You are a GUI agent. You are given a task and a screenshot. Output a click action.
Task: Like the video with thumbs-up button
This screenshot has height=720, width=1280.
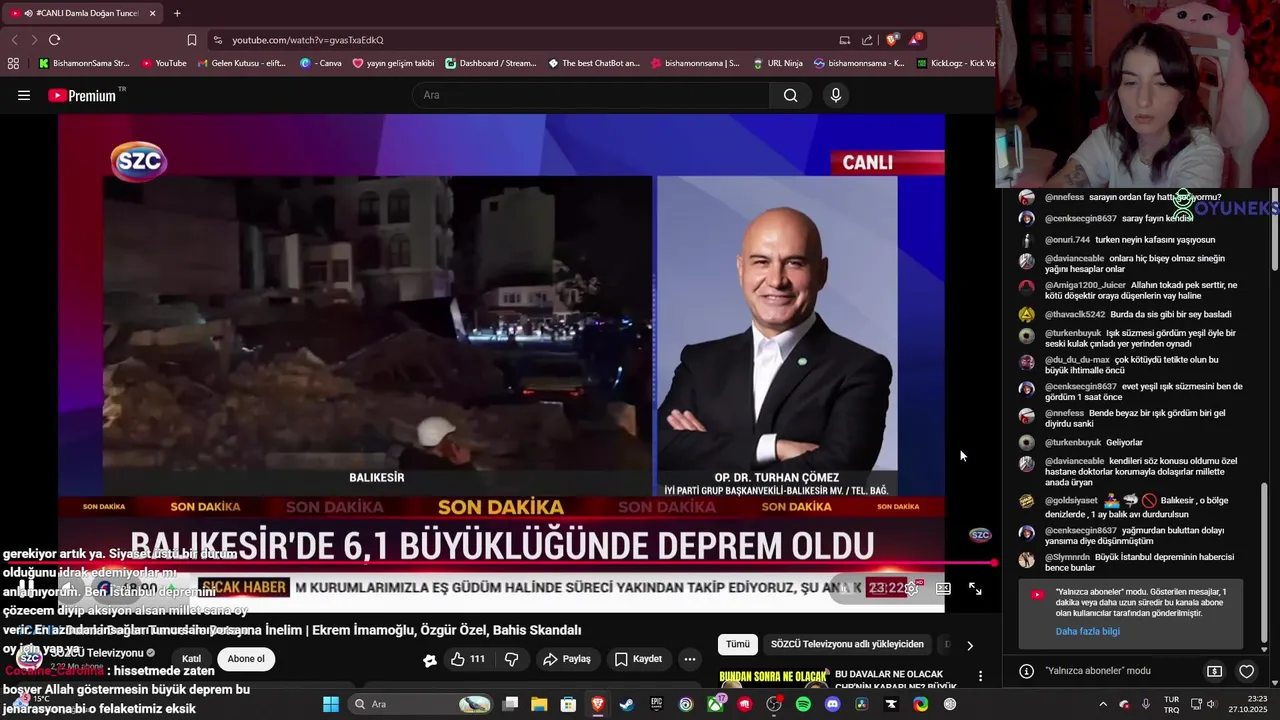tap(468, 659)
